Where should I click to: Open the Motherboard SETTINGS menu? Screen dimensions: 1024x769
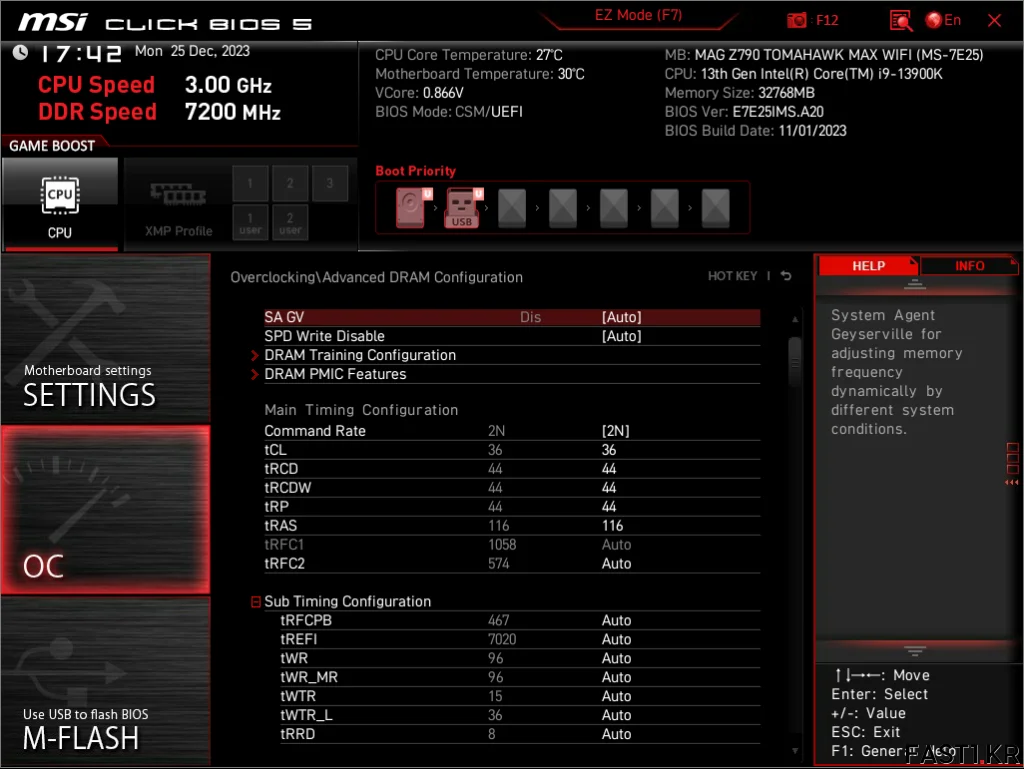(106, 339)
